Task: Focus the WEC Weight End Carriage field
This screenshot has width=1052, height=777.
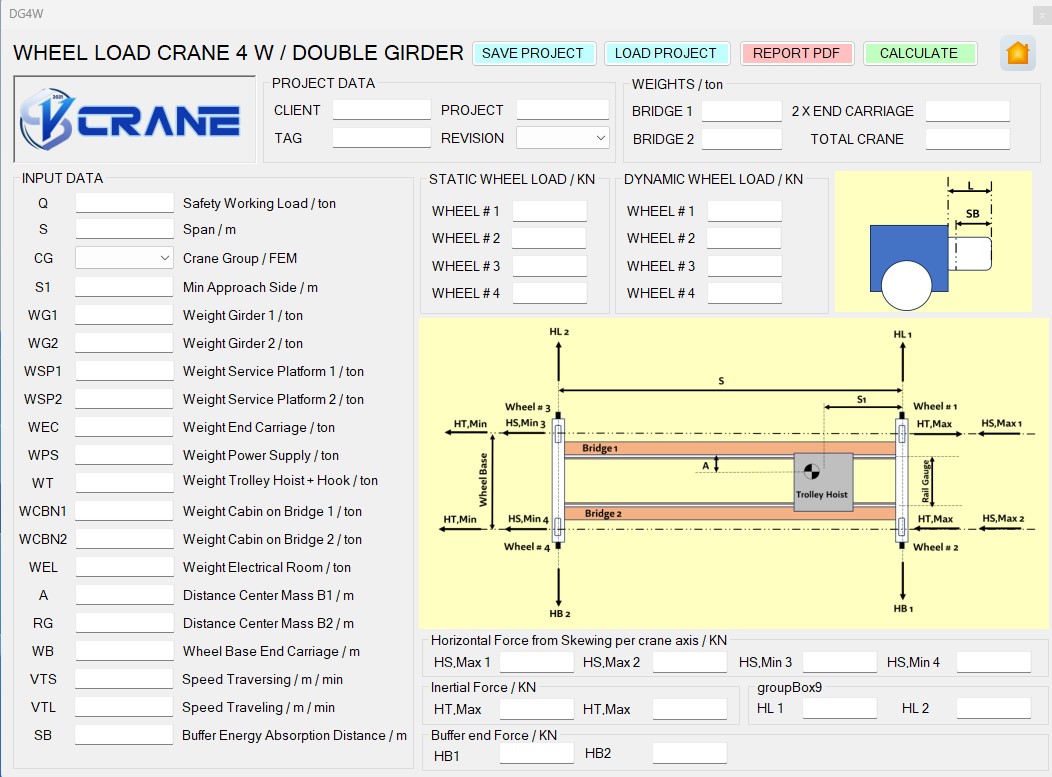Action: (x=124, y=427)
